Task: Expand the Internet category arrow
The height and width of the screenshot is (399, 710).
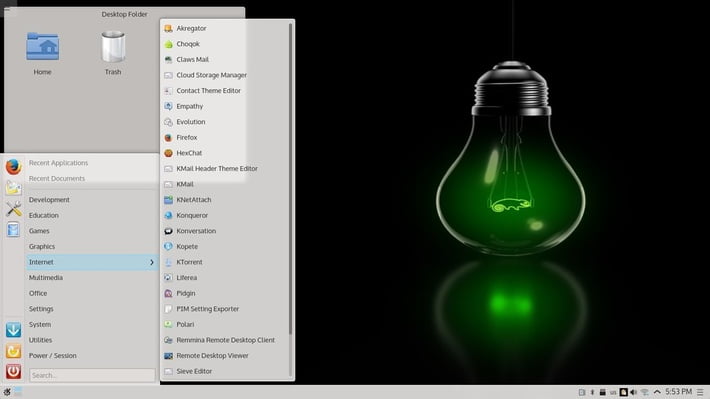Action: coord(152,262)
